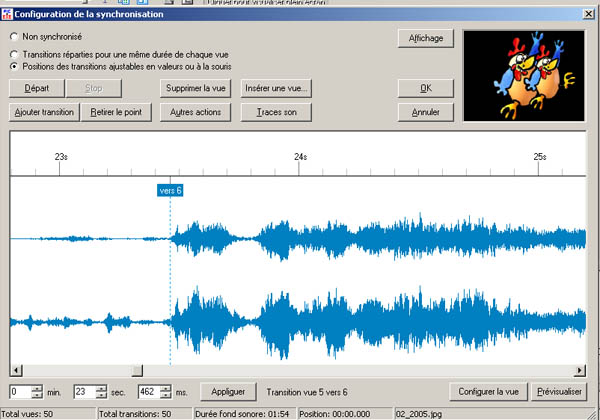Image resolution: width=600 pixels, height=420 pixels.
Task: Click the 24s tick on the time ruler
Action: [x=299, y=169]
